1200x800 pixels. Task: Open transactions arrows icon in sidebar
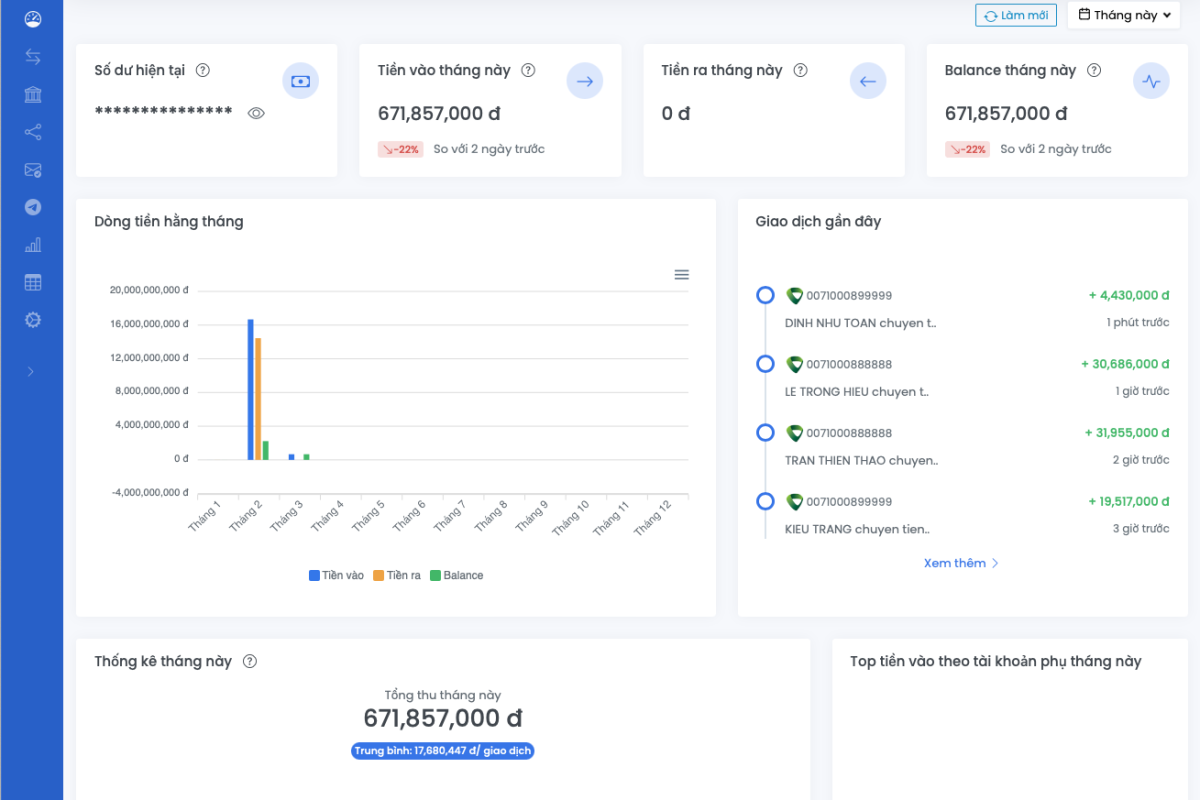(x=33, y=57)
